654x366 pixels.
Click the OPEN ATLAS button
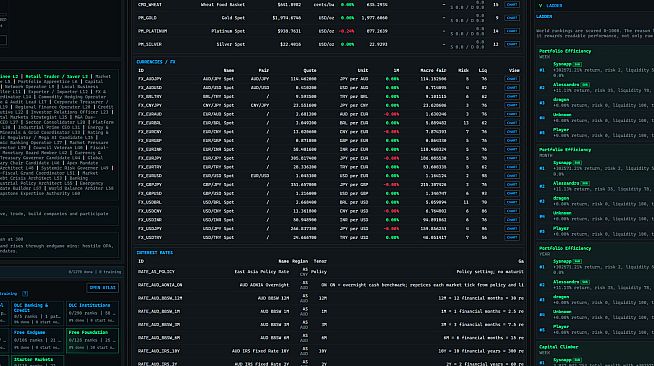[103, 288]
